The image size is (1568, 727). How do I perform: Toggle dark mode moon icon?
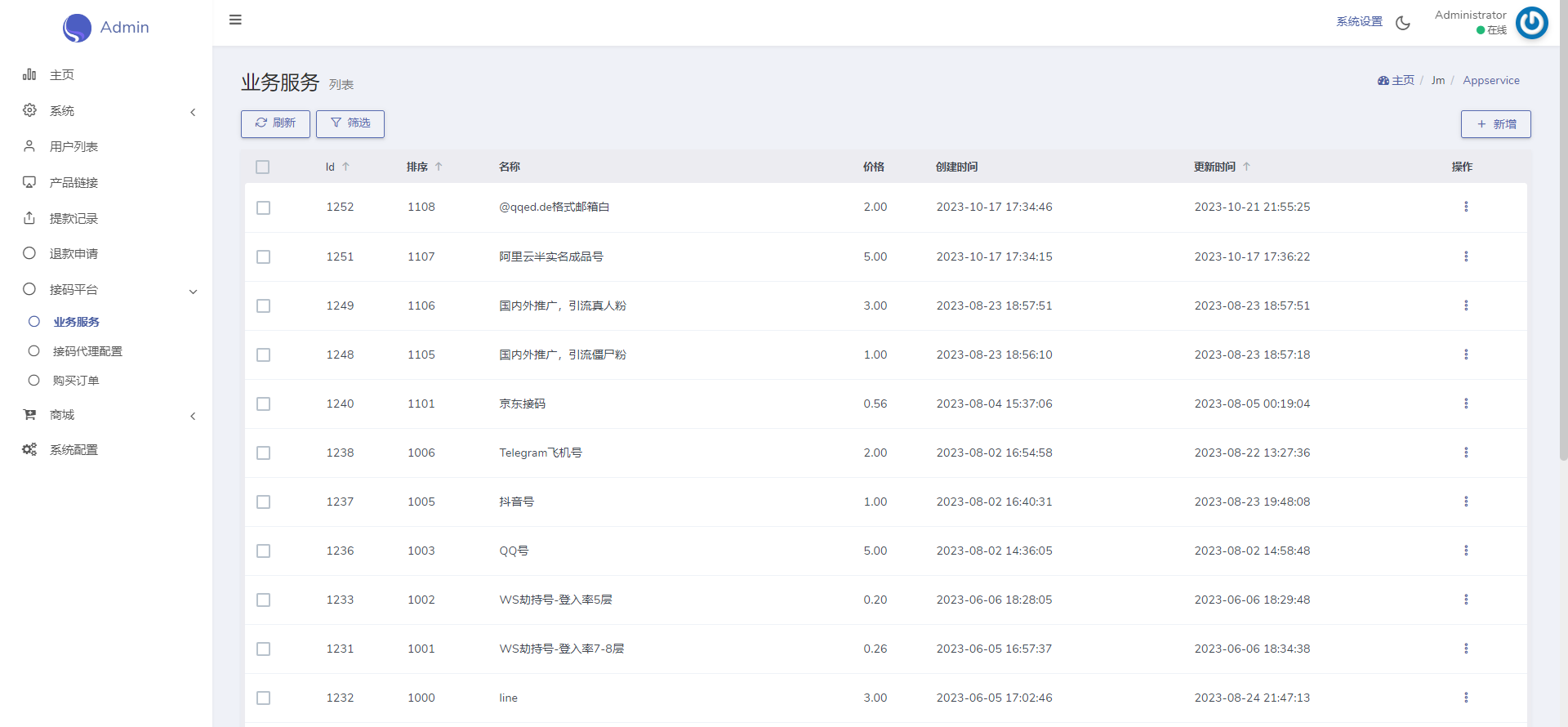1403,23
